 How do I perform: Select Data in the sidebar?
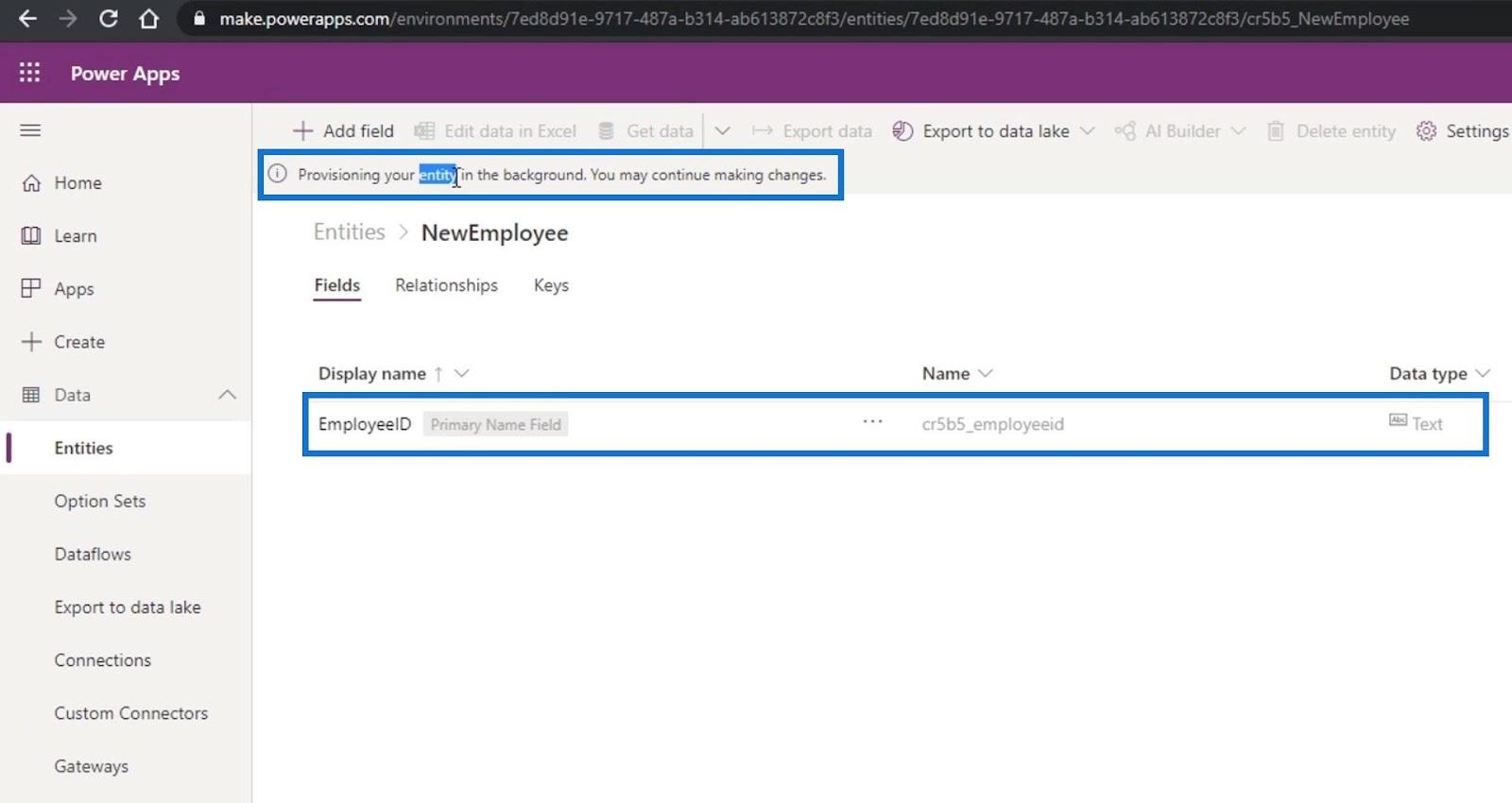coord(72,395)
